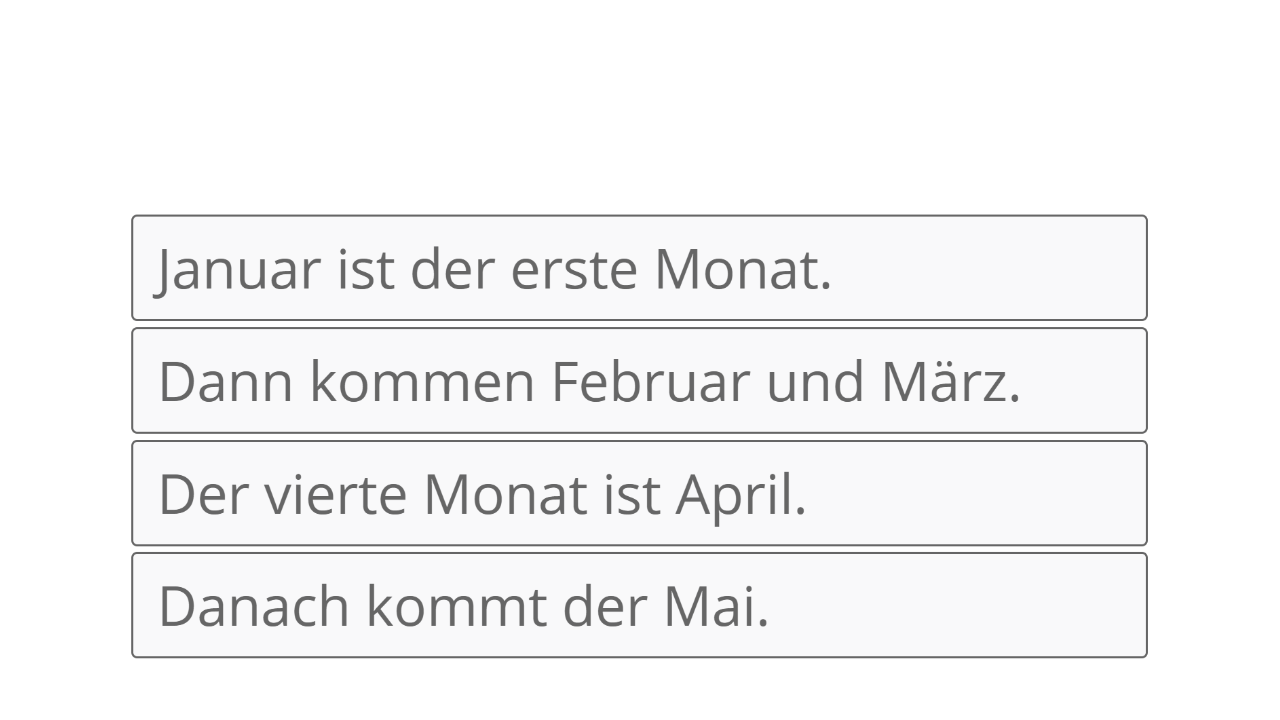The width and height of the screenshot is (1280, 720).
Task: Click the word 'und' between Februar and März
Action: [815, 381]
